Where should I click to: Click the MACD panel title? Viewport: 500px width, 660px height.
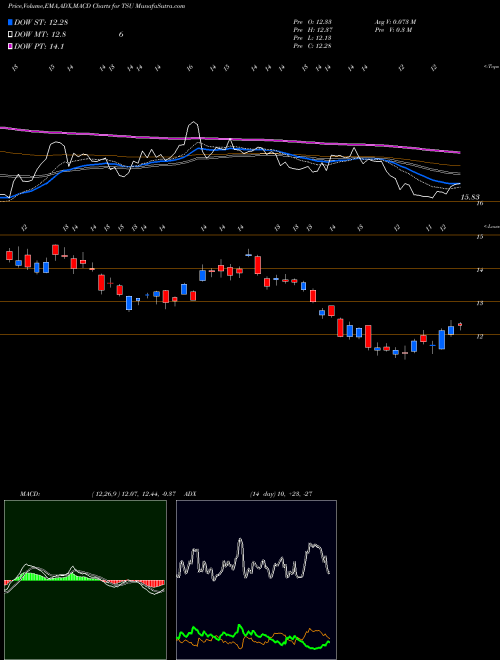29,494
